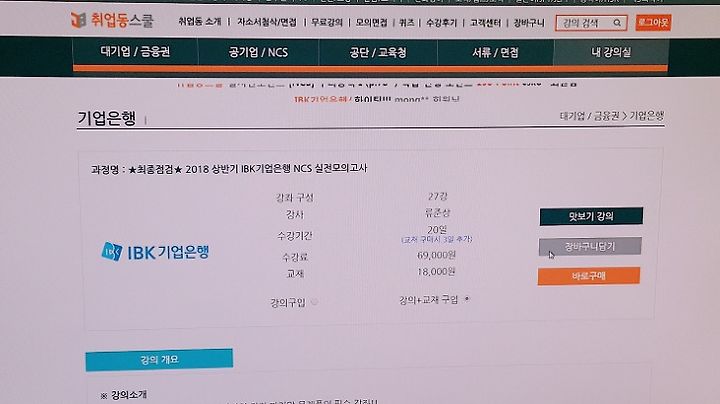Open 수강후기 link
The image size is (720, 404).
(x=441, y=22)
